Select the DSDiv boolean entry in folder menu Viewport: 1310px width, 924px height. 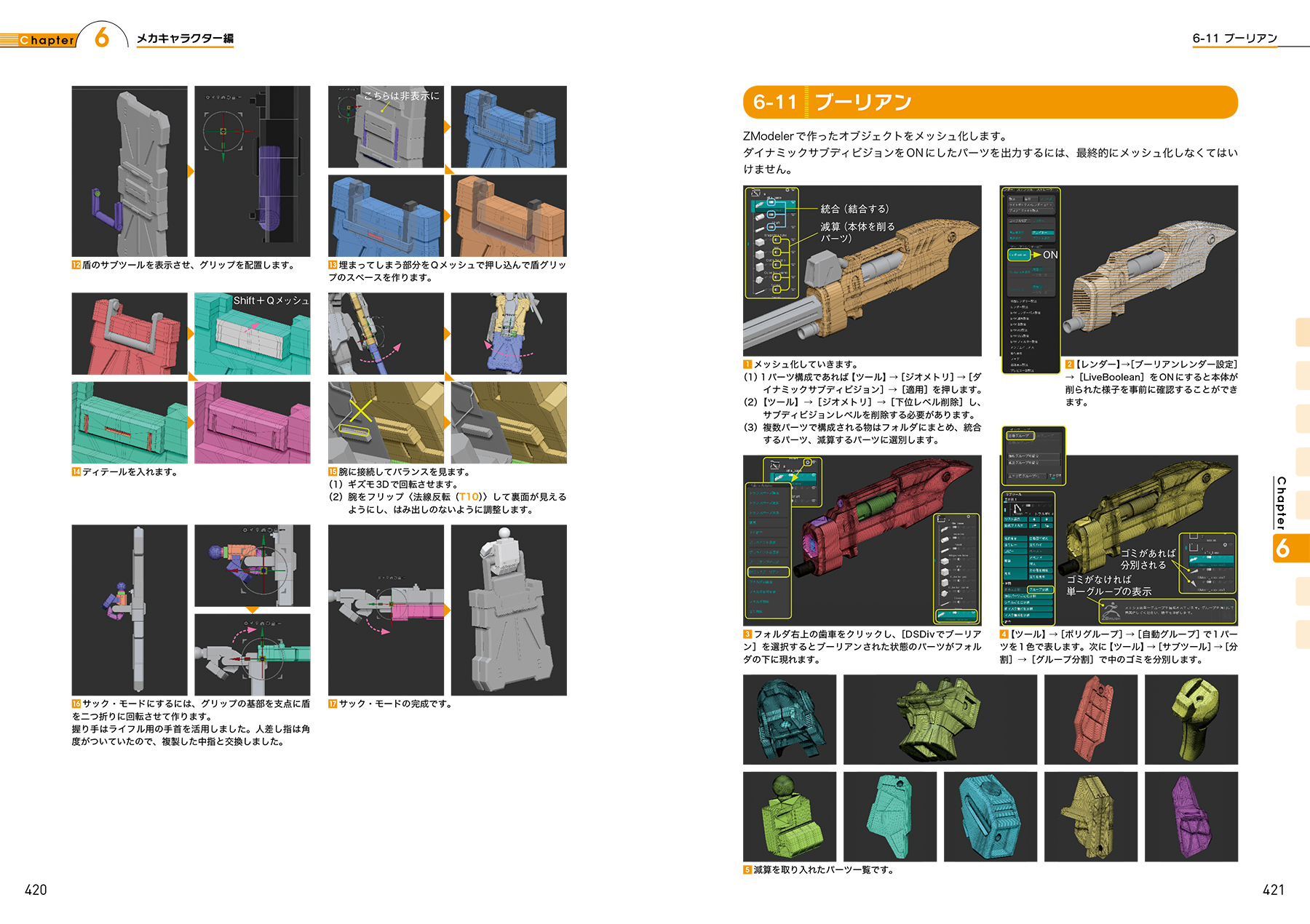(768, 572)
